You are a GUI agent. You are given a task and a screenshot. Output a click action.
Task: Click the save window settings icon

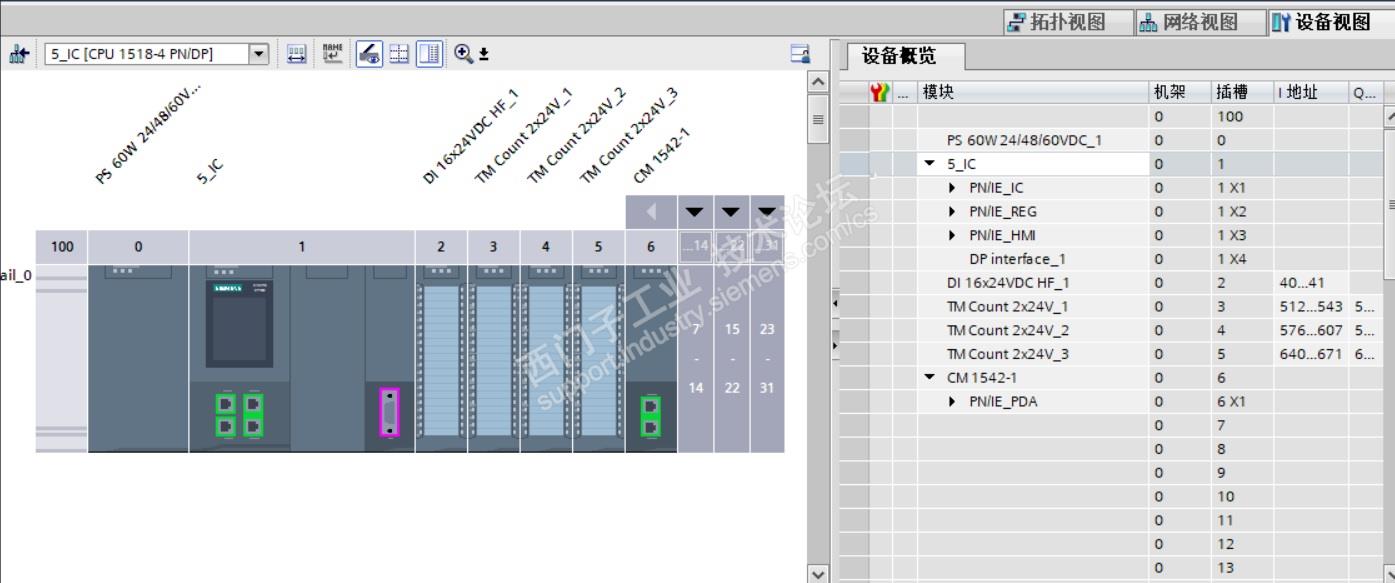(x=799, y=54)
